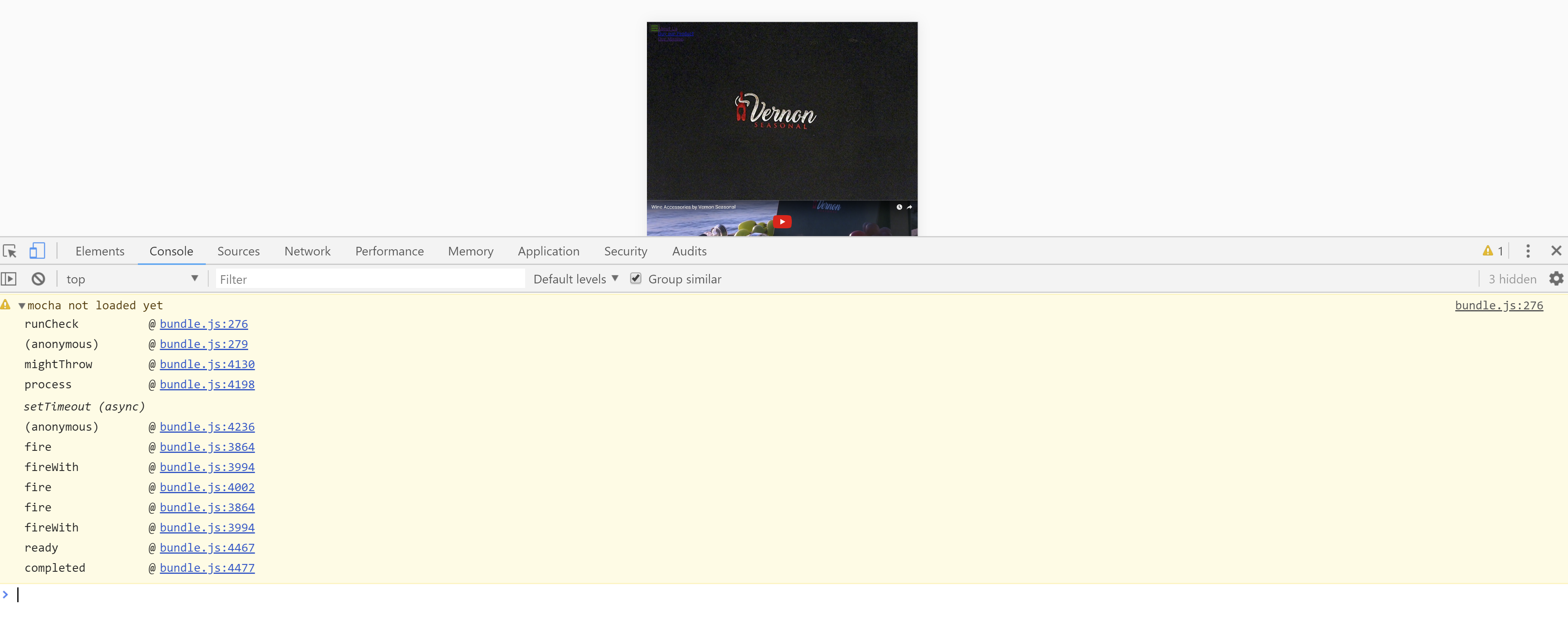The width and height of the screenshot is (1568, 631).
Task: Show console sidebar icon
Action: 9,279
